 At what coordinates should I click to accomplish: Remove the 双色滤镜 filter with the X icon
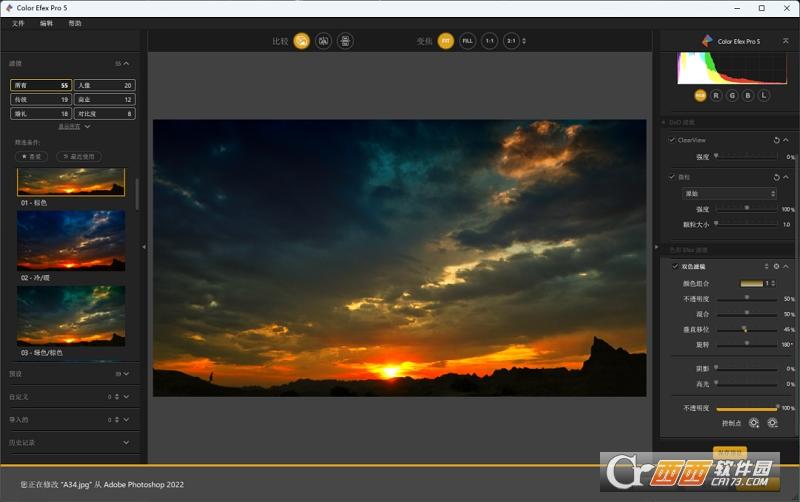coord(776,266)
